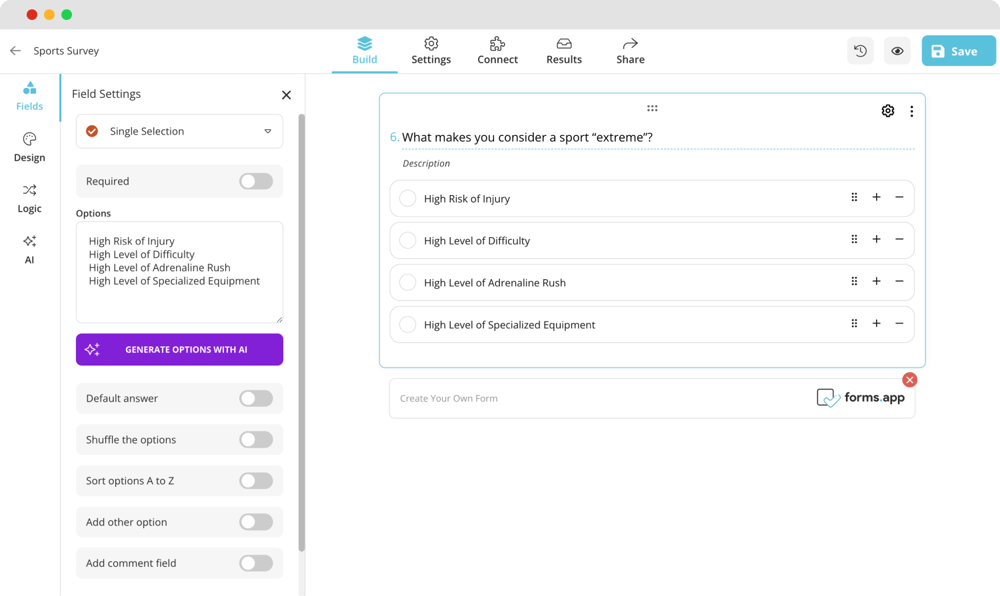This screenshot has height=596, width=1000.
Task: Open the question's settings gear icon
Action: tap(887, 110)
